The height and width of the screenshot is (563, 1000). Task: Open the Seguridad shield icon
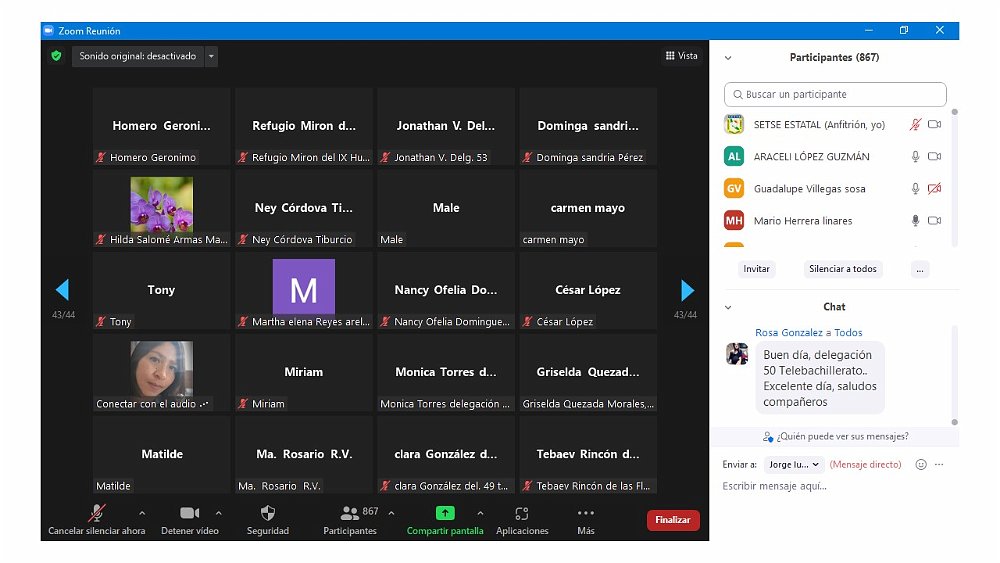(267, 513)
